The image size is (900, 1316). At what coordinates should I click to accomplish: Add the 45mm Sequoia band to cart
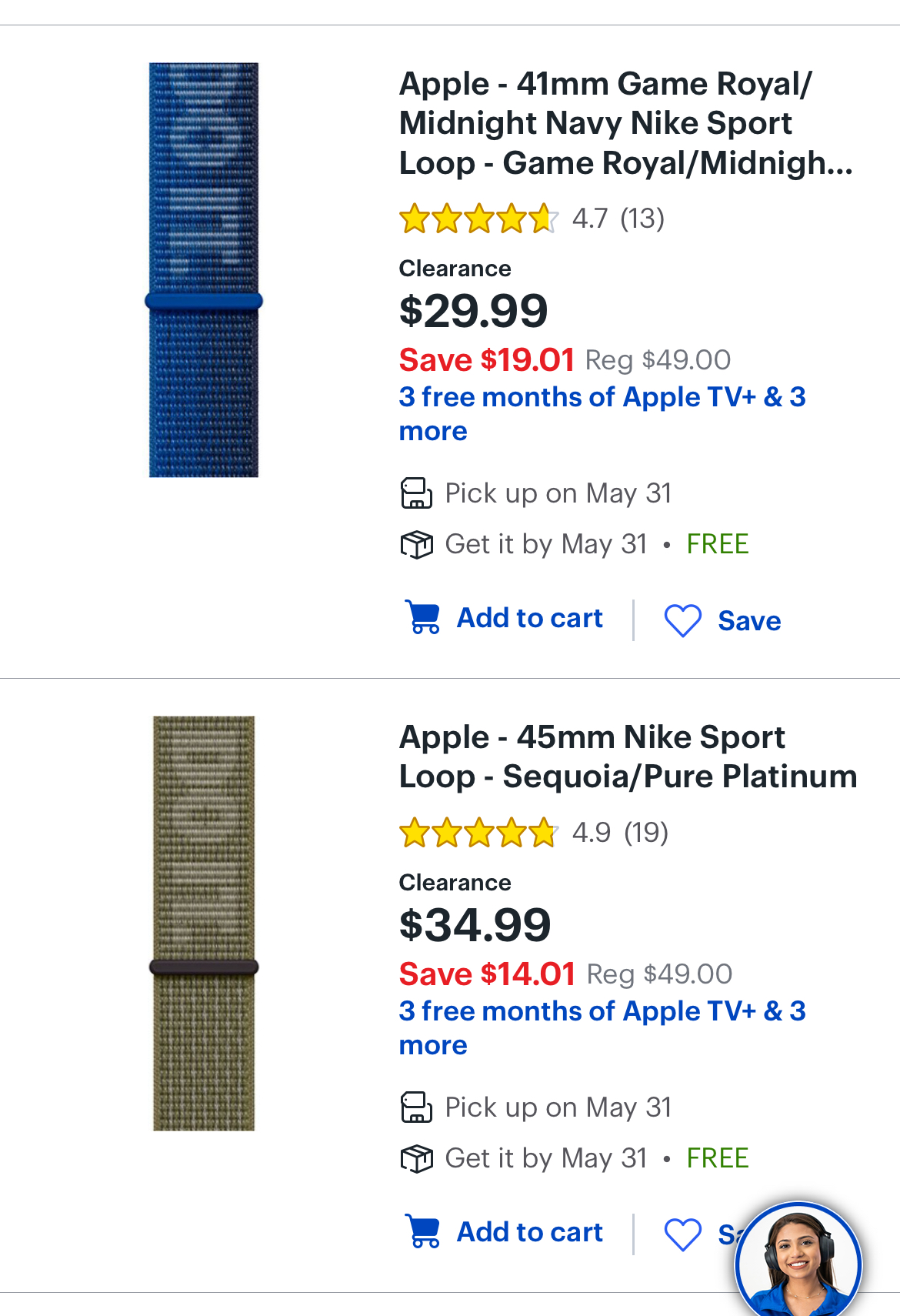(x=529, y=1232)
